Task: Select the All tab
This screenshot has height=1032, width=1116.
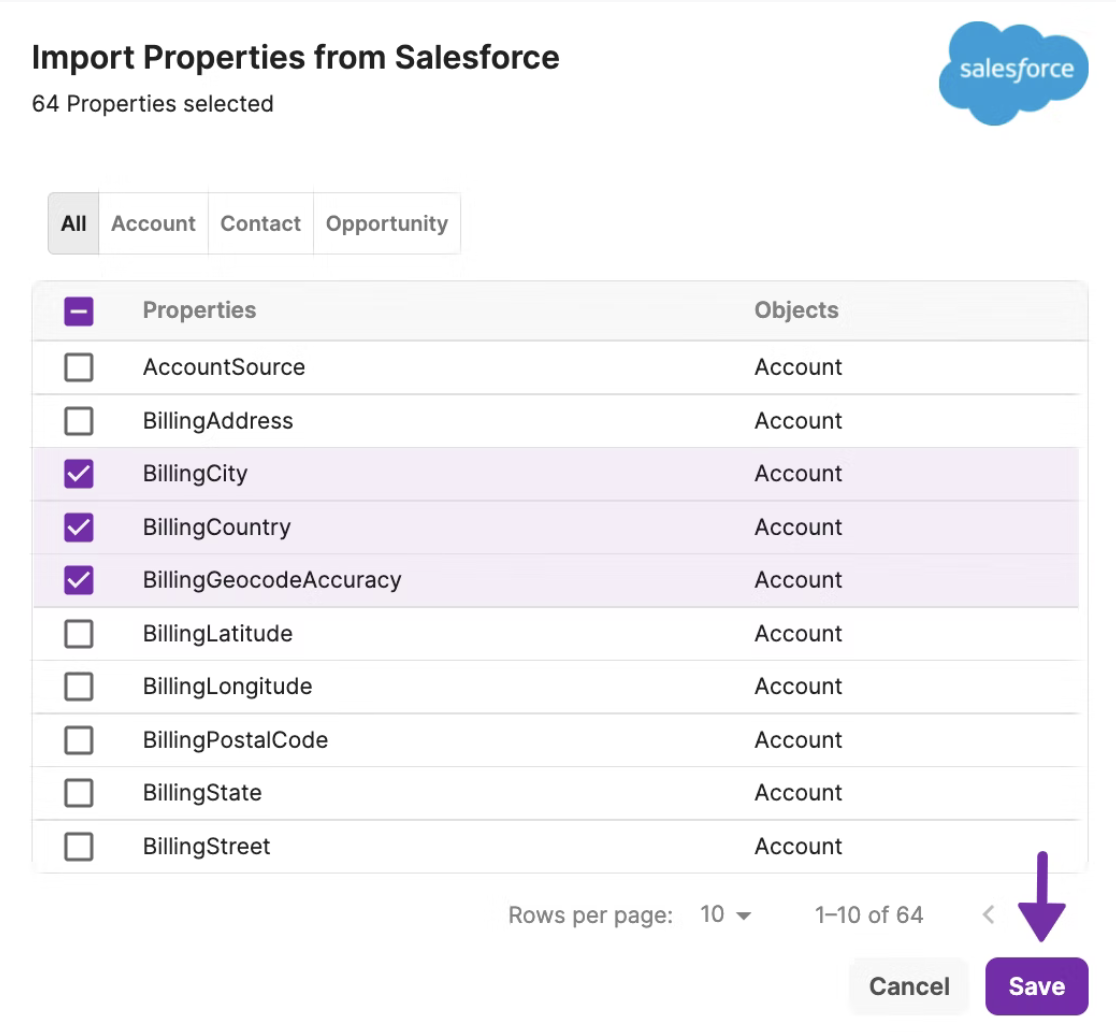Action: tap(74, 224)
